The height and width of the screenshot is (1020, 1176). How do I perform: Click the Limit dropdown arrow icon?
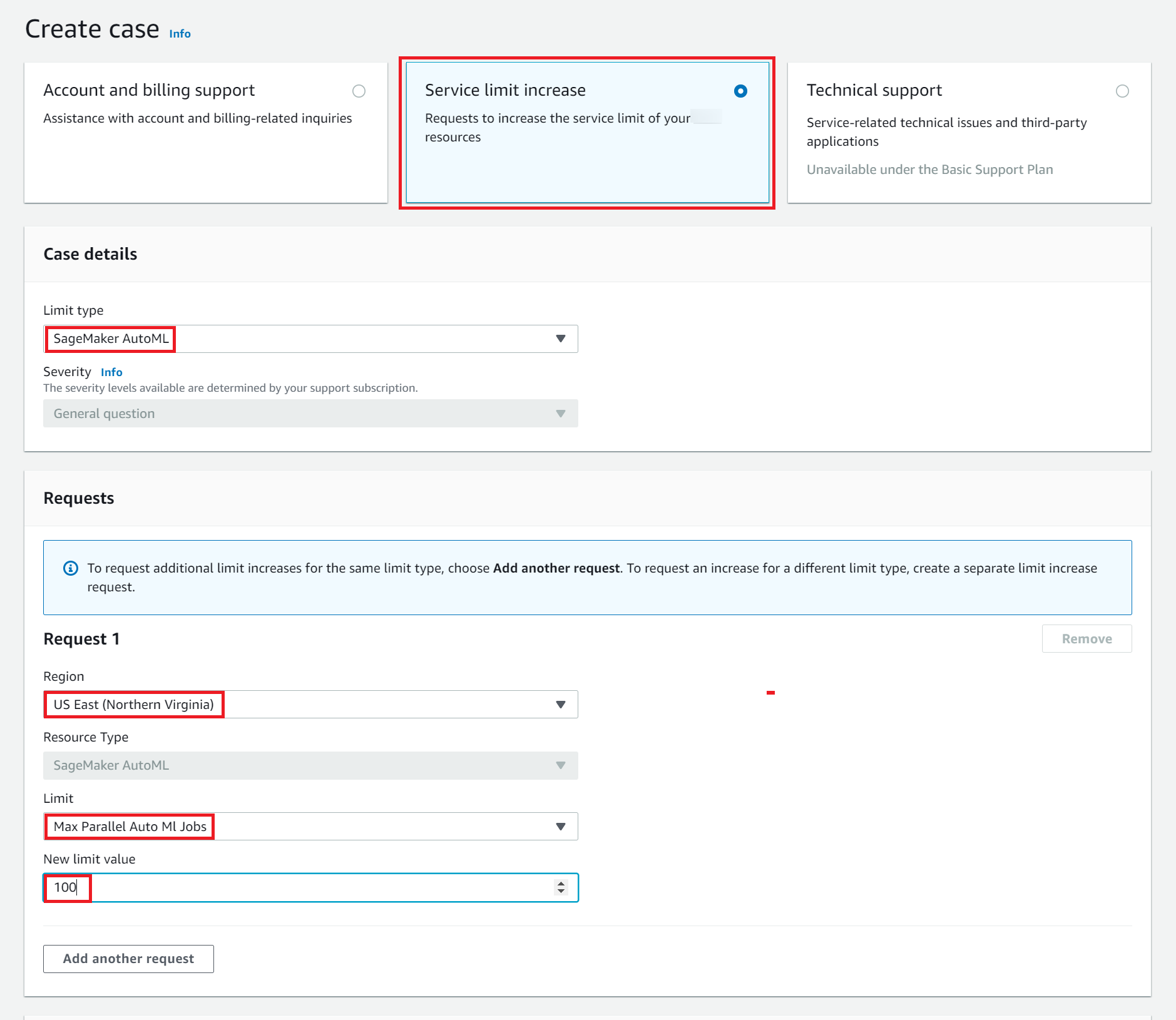click(x=560, y=827)
